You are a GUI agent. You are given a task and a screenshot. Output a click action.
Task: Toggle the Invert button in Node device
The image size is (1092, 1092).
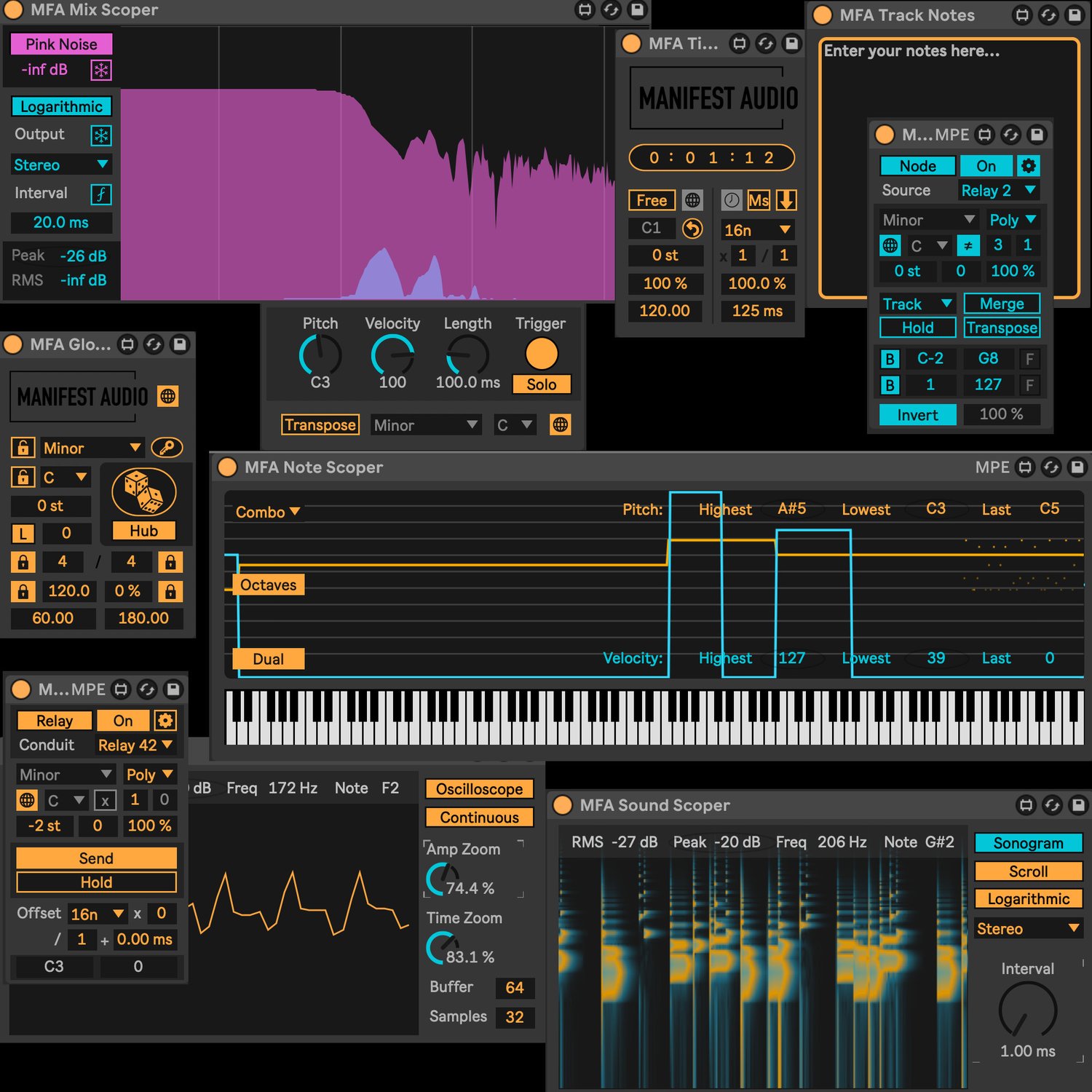click(x=917, y=415)
